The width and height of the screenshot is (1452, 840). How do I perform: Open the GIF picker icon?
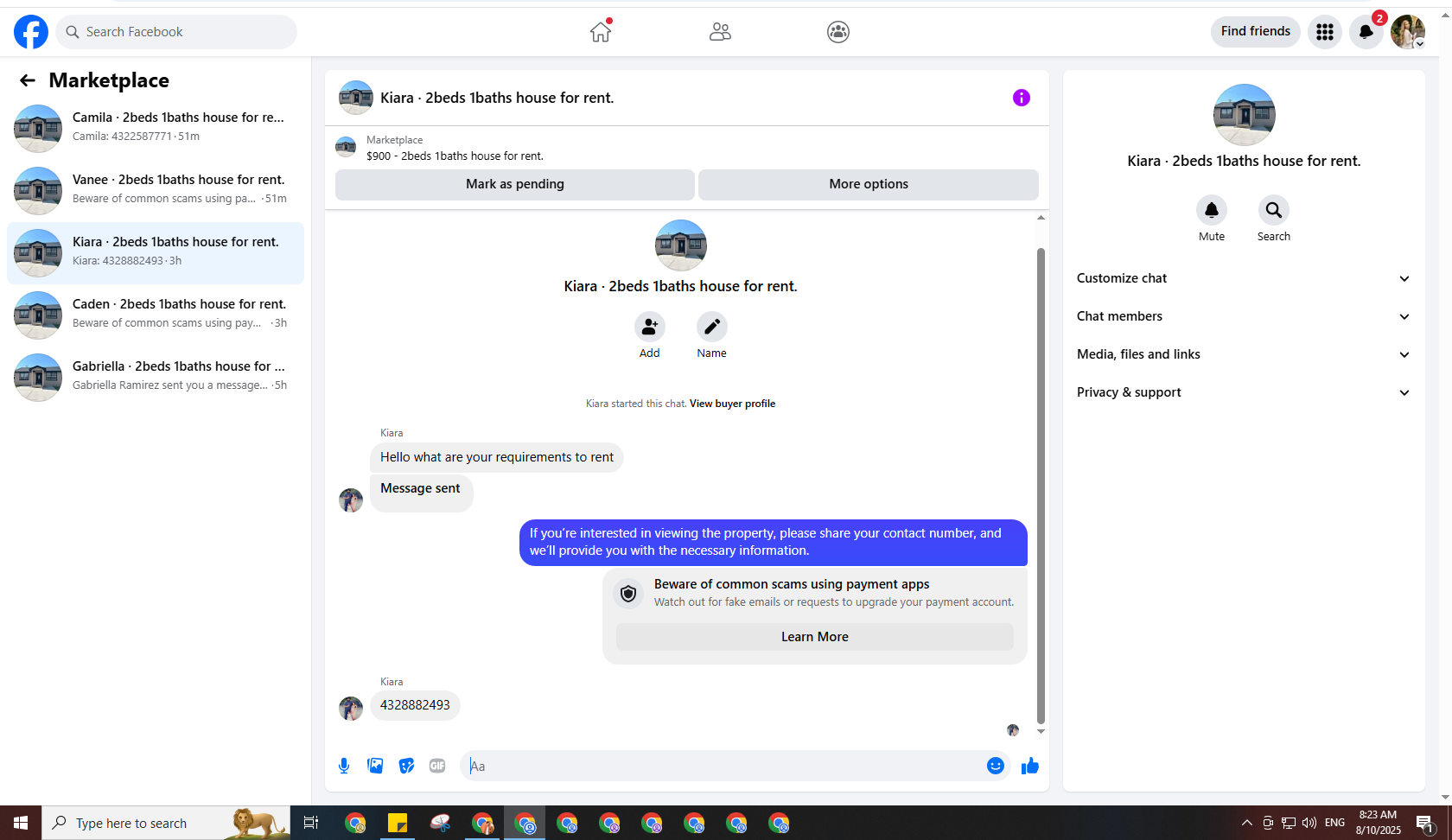point(437,766)
